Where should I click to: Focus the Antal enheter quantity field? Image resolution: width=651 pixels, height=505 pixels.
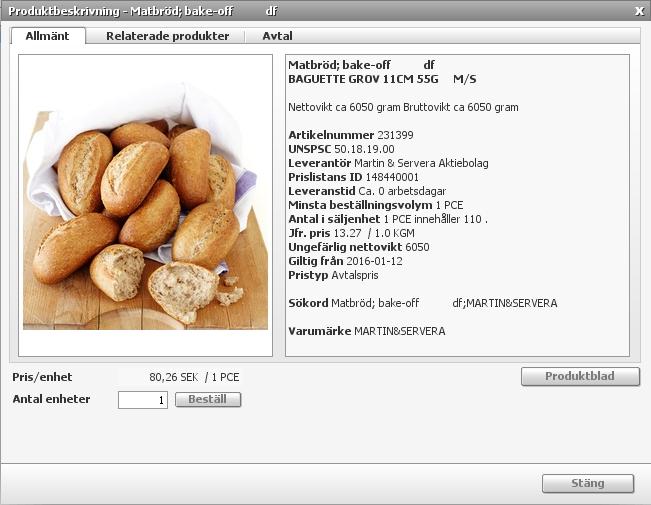click(143, 400)
